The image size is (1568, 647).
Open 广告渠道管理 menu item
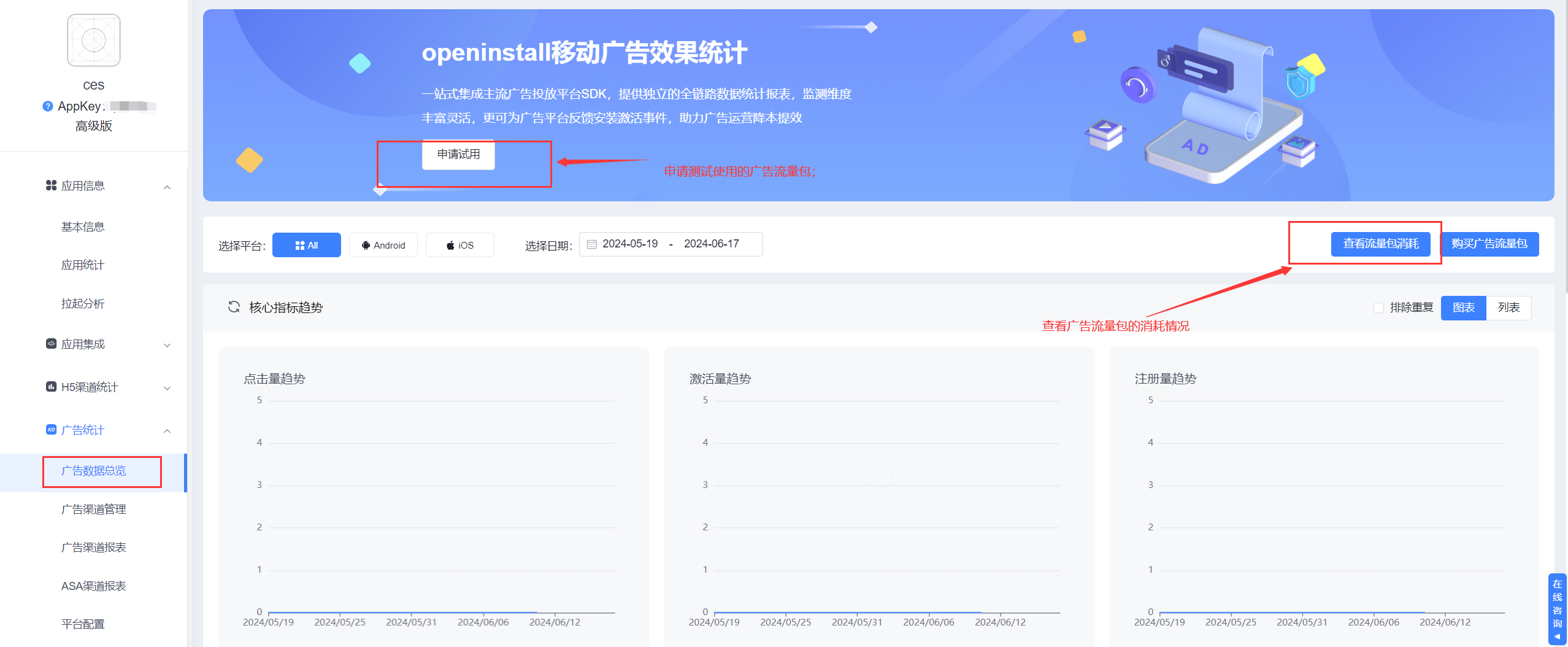click(x=94, y=509)
